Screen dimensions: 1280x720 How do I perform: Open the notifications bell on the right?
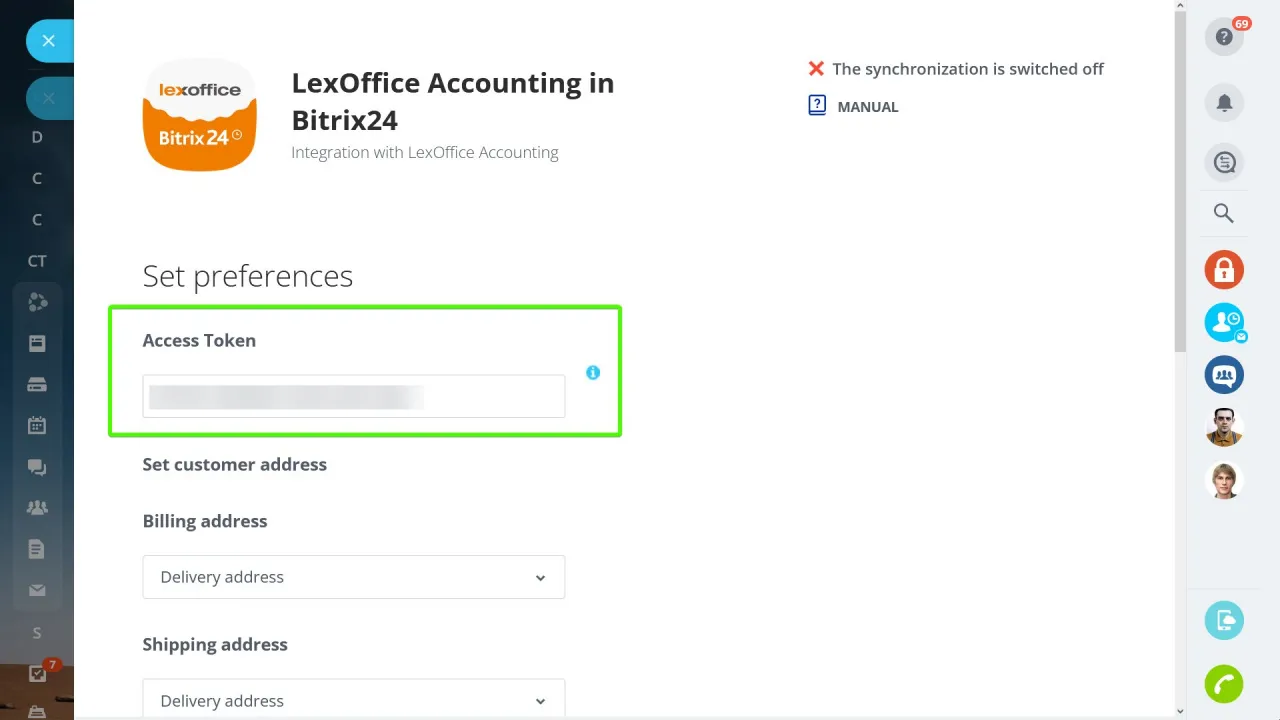point(1224,102)
